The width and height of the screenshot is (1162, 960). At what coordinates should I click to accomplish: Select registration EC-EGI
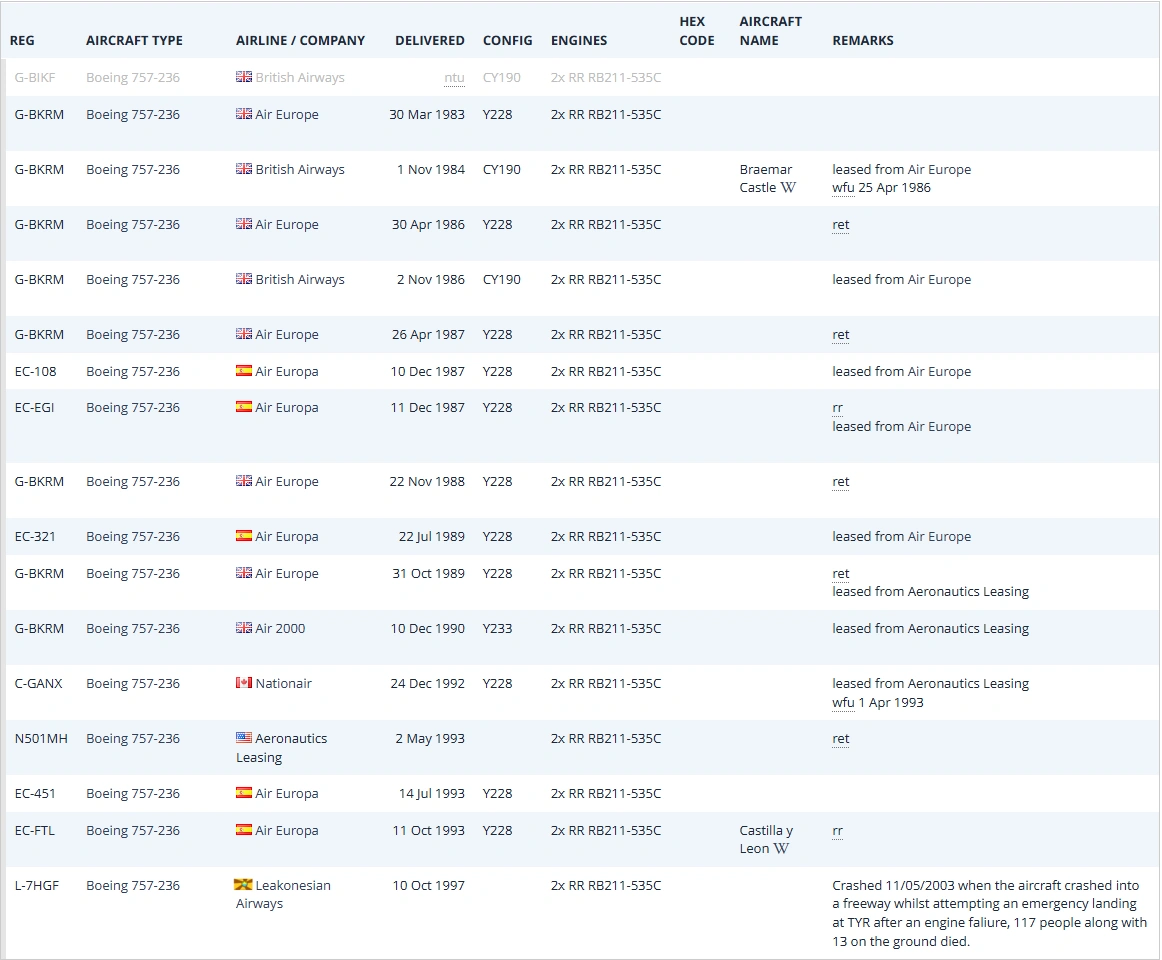point(34,407)
